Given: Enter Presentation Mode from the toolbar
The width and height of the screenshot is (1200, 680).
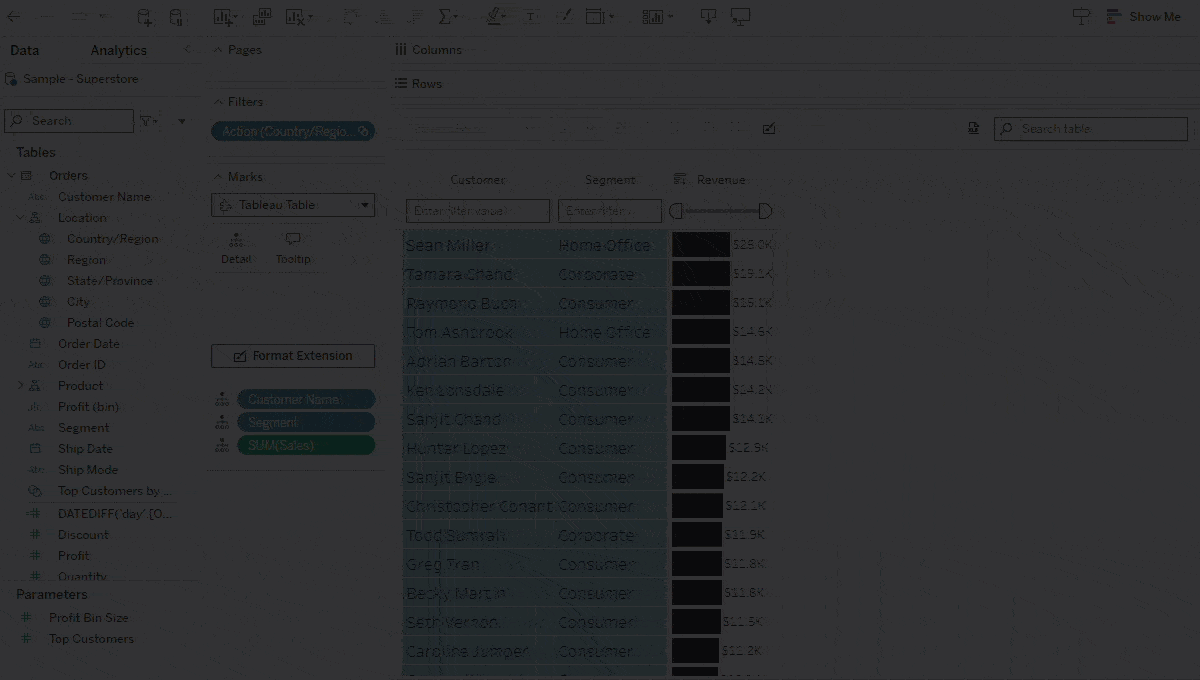Looking at the screenshot, I should 740,16.
